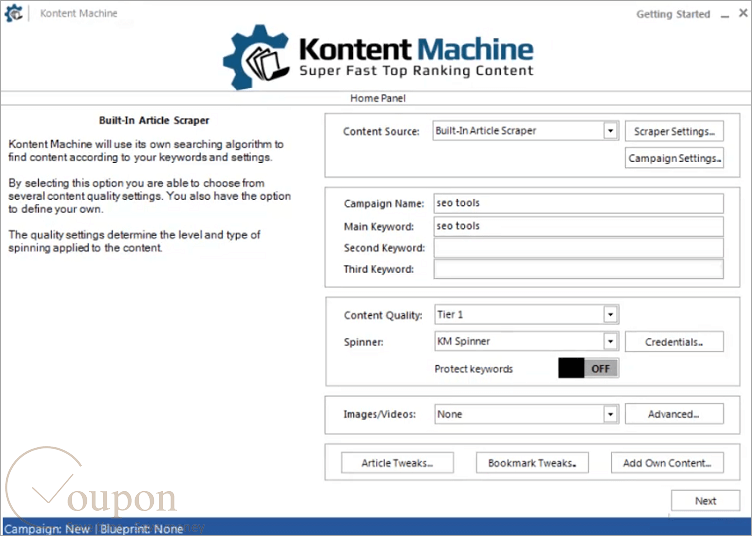Click the Protect keywords label
Image resolution: width=752 pixels, height=536 pixels.
click(x=473, y=369)
